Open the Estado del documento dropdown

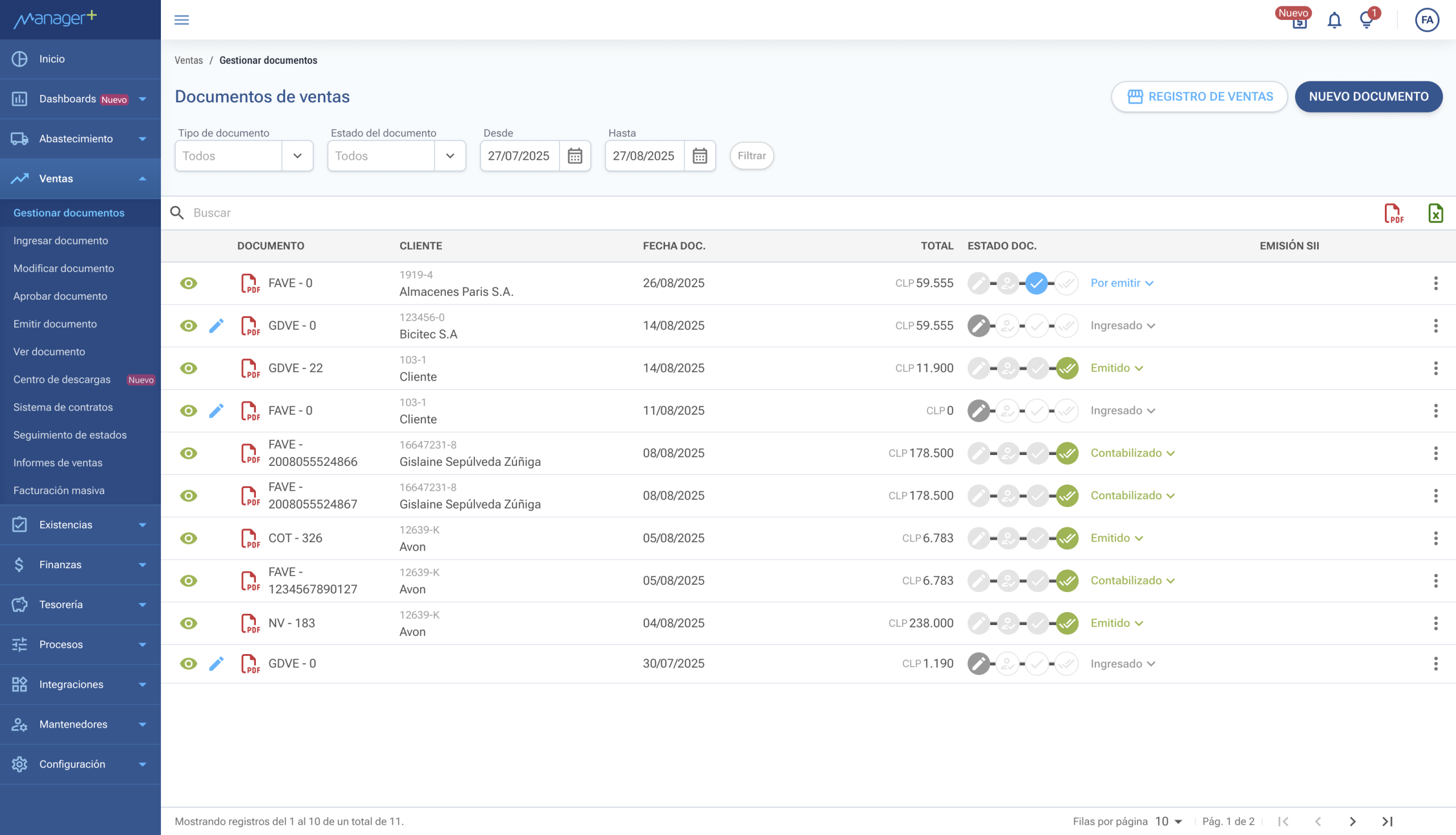(x=396, y=156)
